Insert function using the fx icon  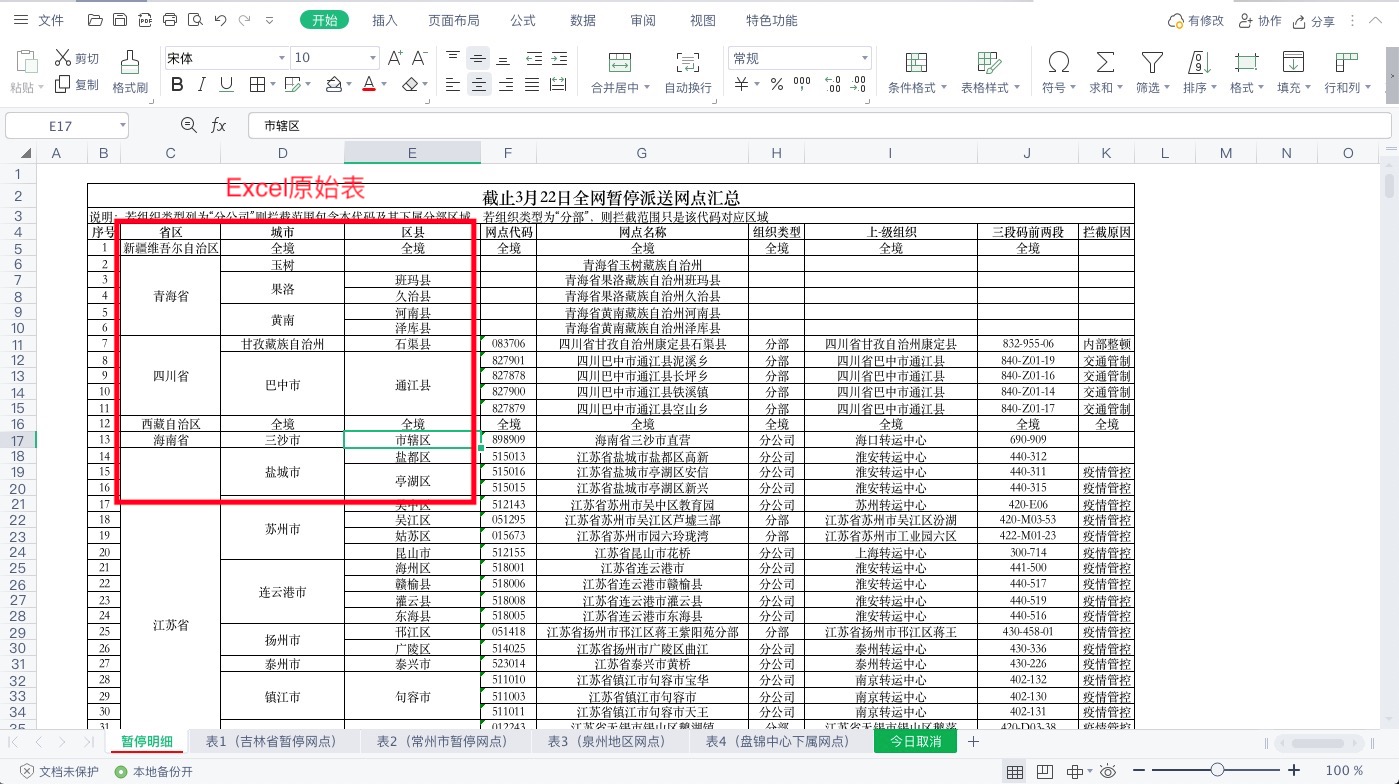point(218,125)
